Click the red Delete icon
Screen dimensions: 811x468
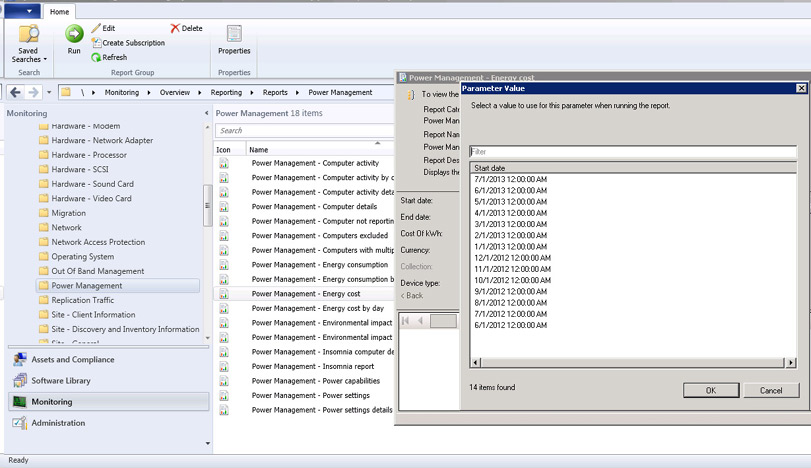point(175,28)
